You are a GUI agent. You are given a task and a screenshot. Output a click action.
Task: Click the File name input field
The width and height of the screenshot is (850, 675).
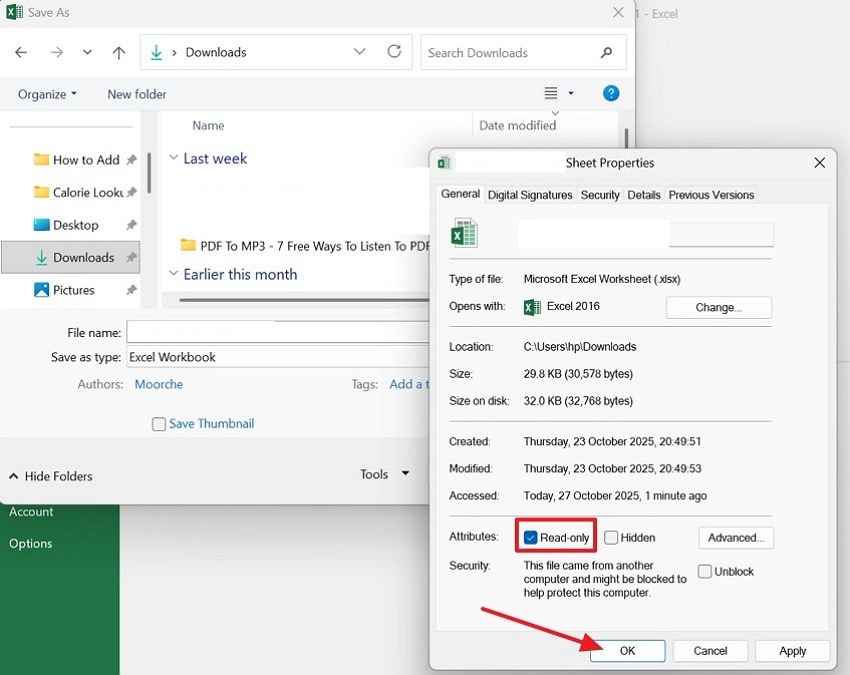coord(278,332)
